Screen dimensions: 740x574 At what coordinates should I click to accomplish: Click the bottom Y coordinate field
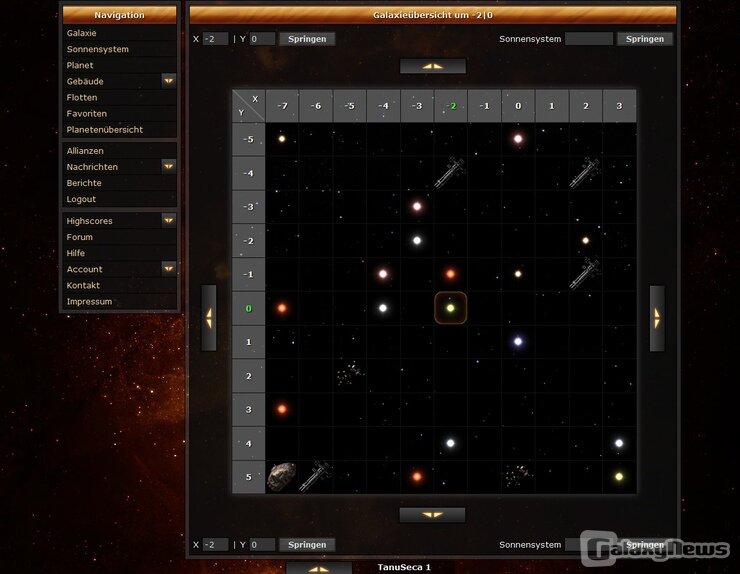coord(262,544)
